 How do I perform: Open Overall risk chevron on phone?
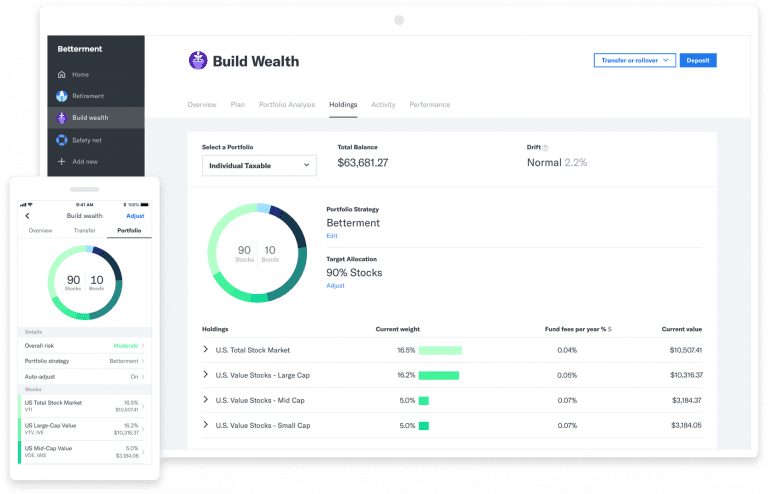(x=143, y=346)
